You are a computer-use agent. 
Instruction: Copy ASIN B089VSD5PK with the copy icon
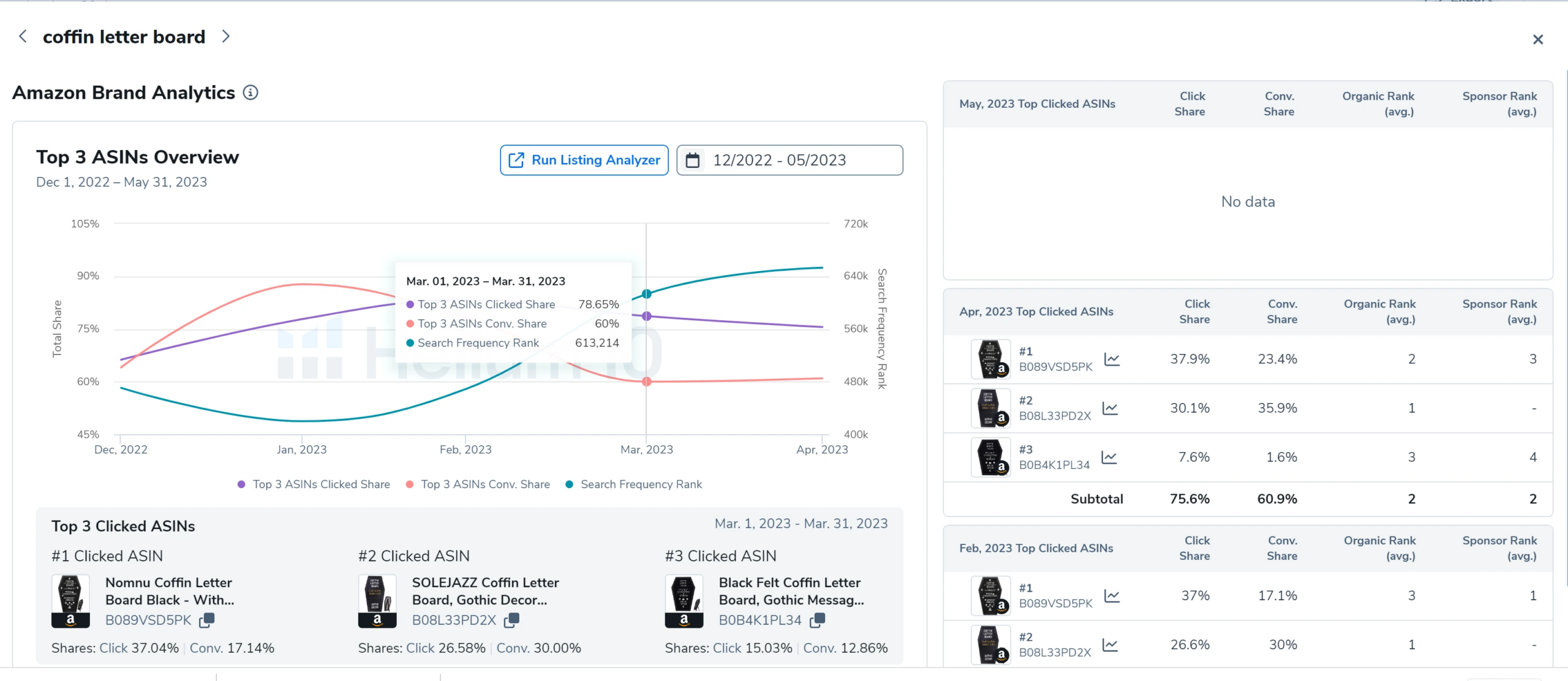click(x=207, y=620)
